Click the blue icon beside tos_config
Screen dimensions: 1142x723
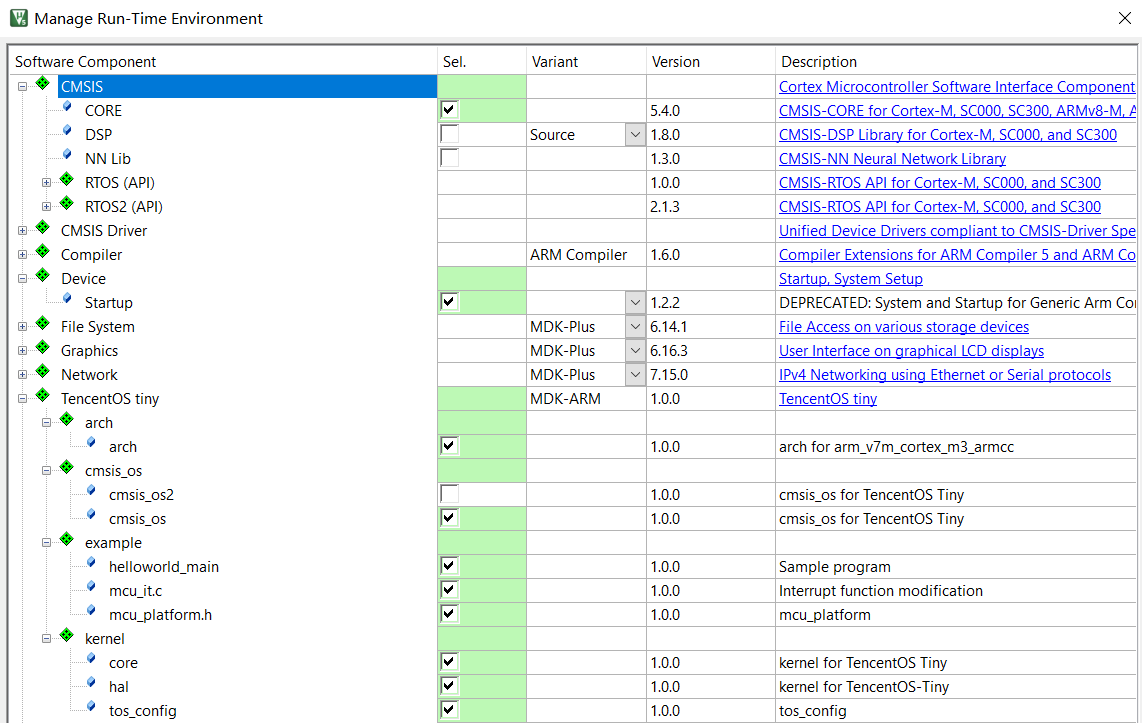coord(91,708)
